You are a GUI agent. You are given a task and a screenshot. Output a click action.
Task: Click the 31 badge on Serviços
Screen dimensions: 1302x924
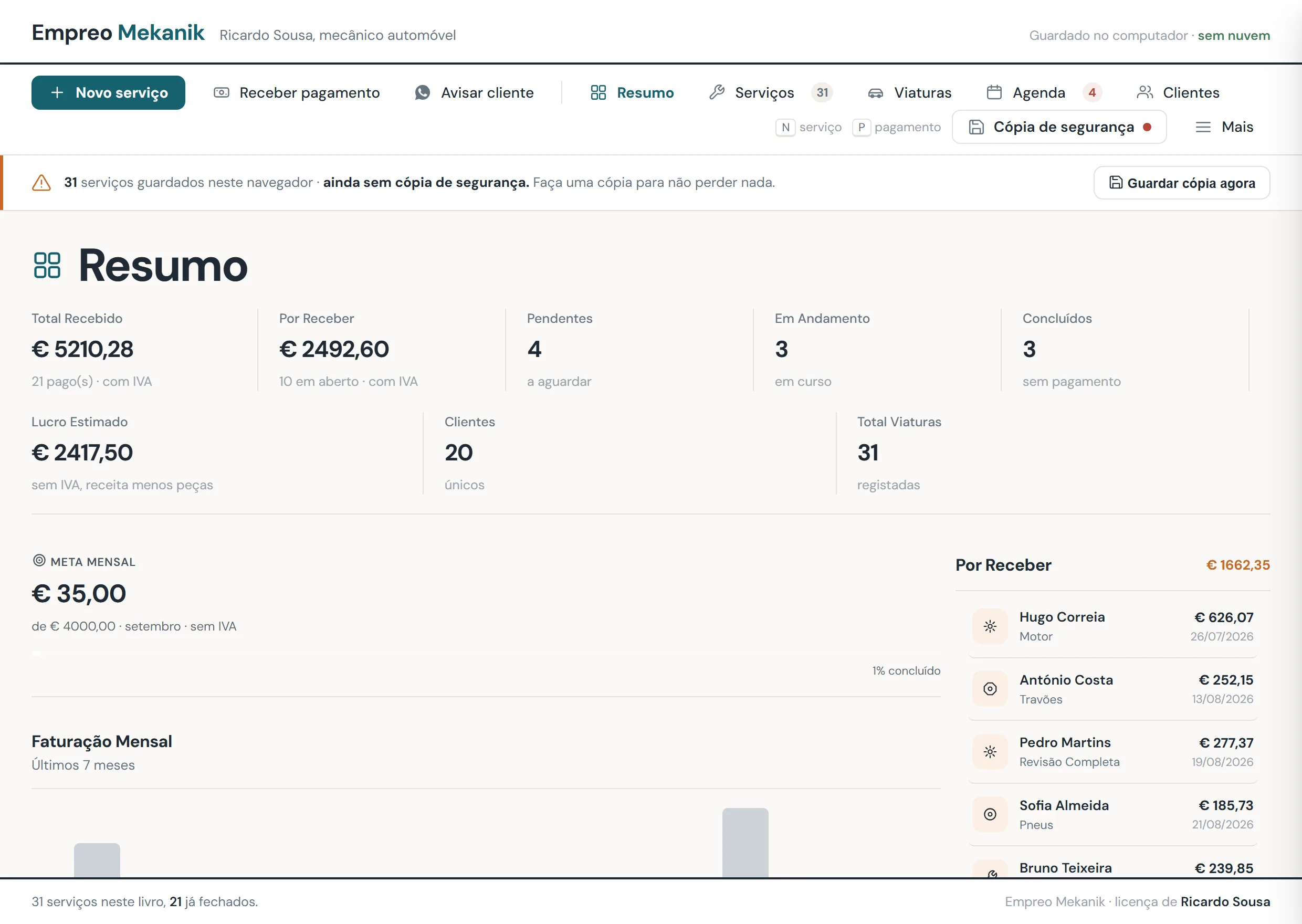822,92
